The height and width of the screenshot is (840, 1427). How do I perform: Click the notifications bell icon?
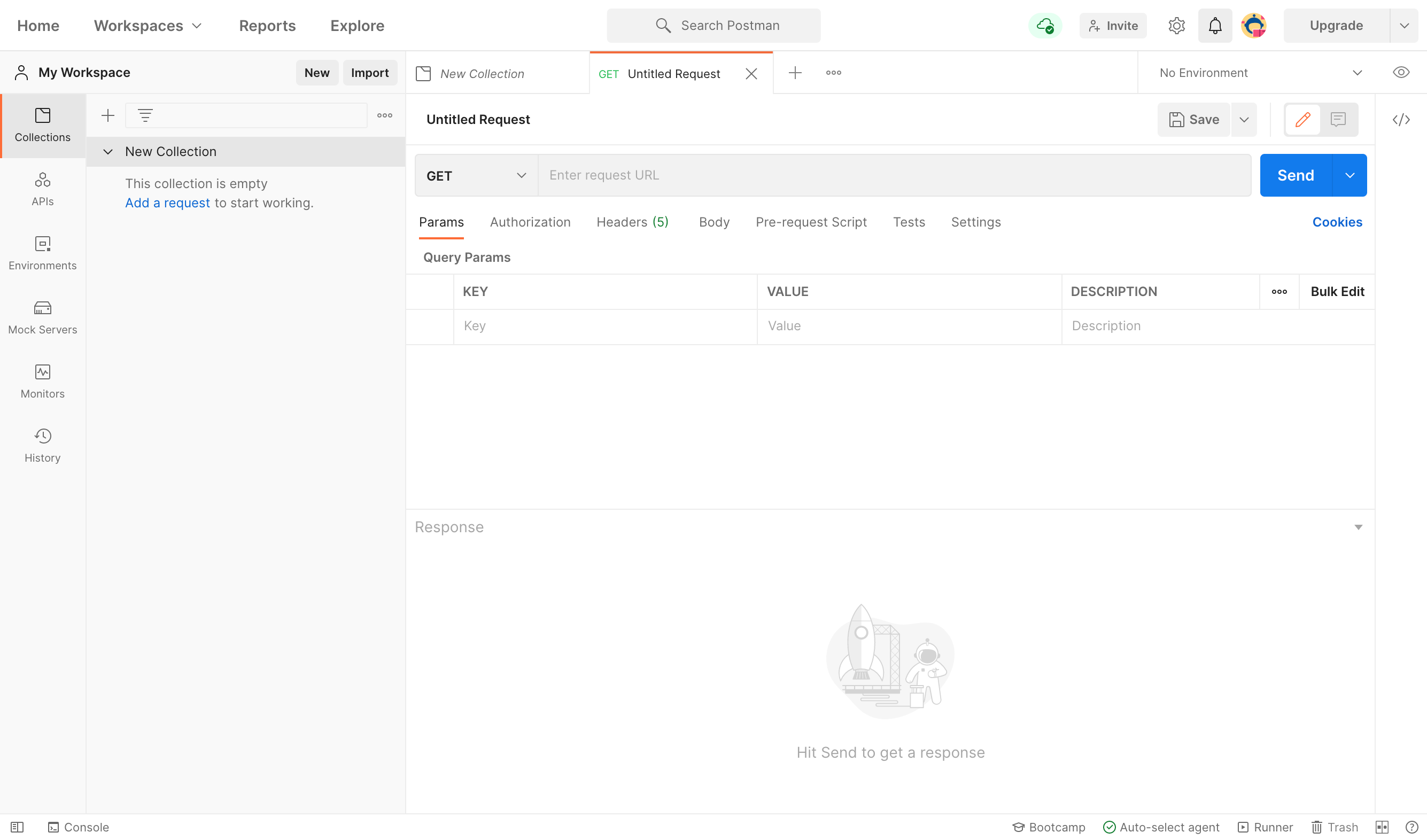click(x=1215, y=26)
